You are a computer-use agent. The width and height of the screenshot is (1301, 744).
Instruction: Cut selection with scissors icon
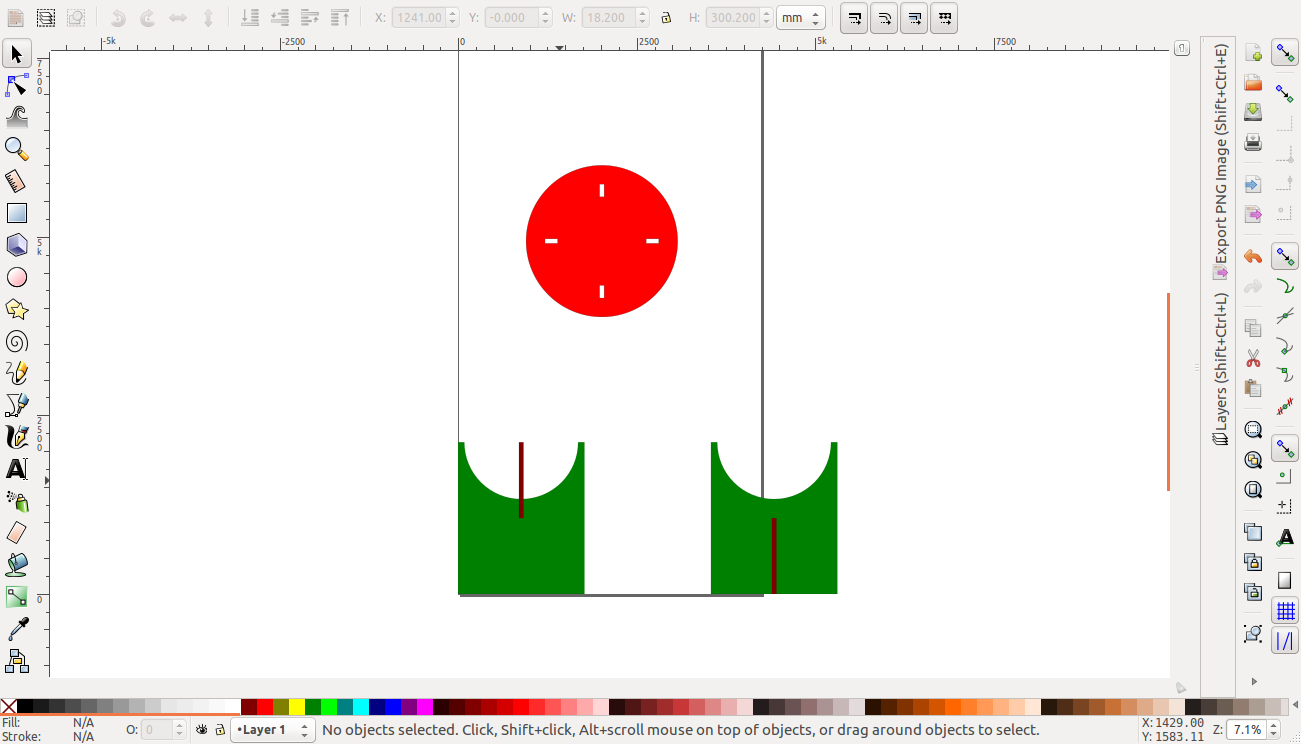(x=1253, y=358)
